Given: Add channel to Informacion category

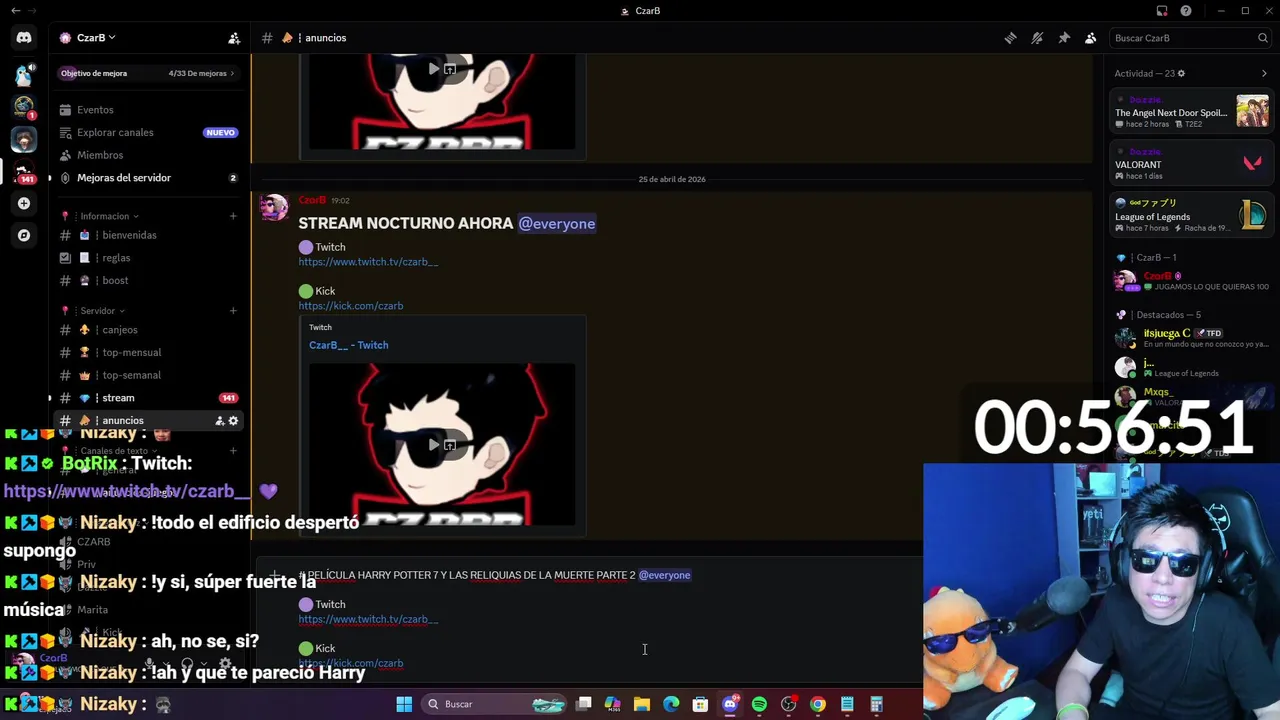Looking at the screenshot, I should 233,216.
